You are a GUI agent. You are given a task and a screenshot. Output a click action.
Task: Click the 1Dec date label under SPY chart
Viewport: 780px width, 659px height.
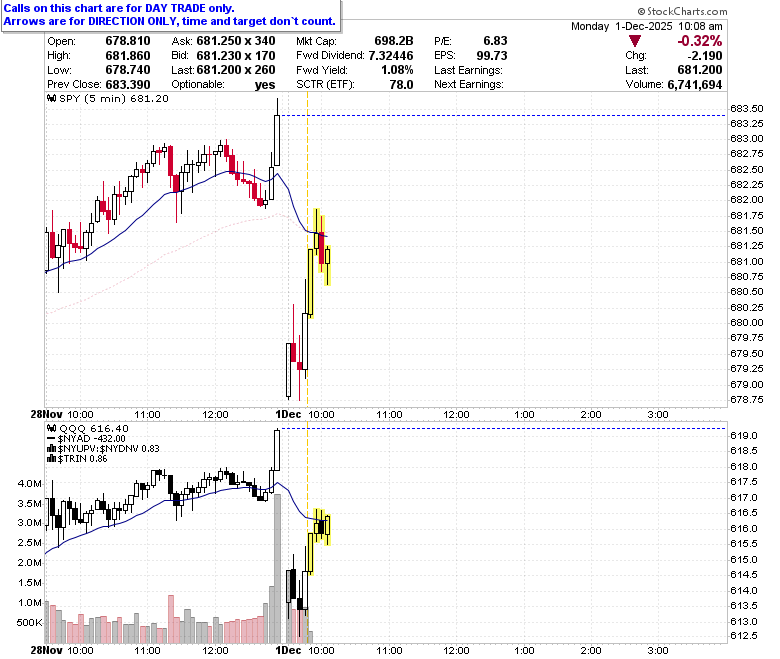point(289,414)
